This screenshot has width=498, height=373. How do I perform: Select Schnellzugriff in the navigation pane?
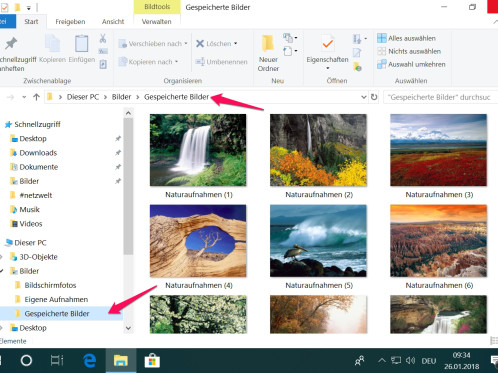point(37,124)
